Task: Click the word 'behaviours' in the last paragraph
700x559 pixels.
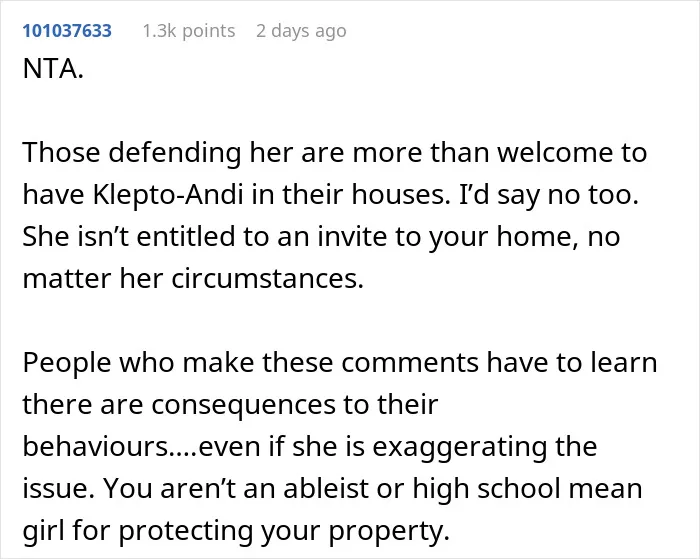Action: [x=95, y=446]
